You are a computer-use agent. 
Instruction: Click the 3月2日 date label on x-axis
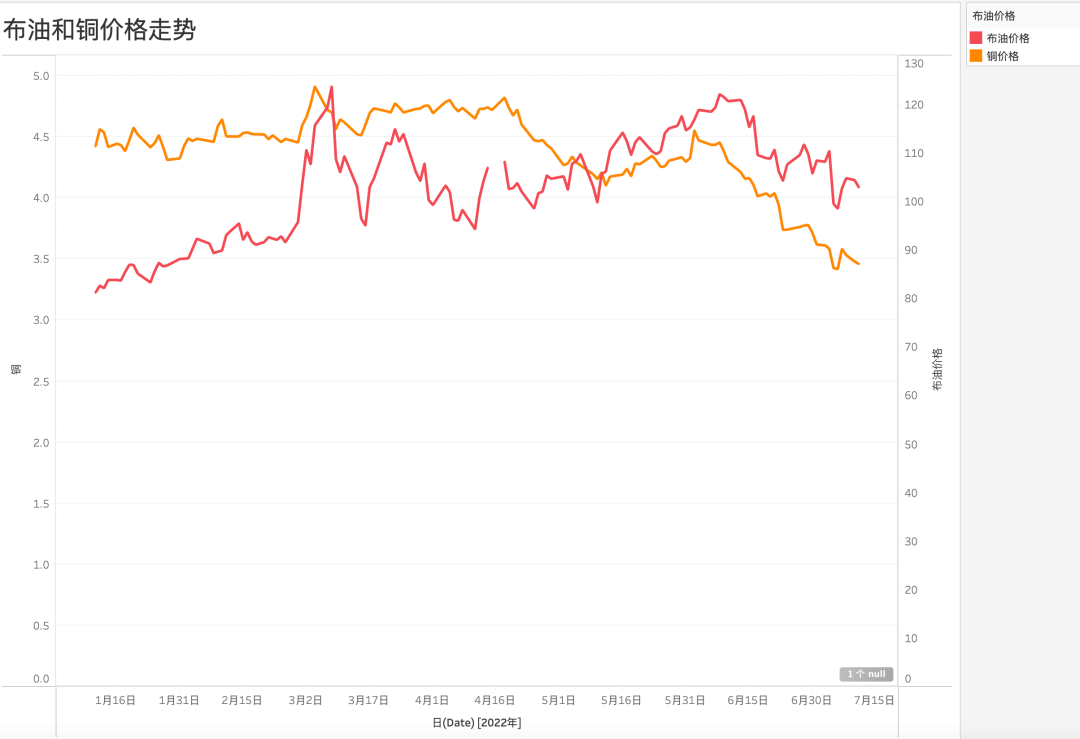click(306, 700)
